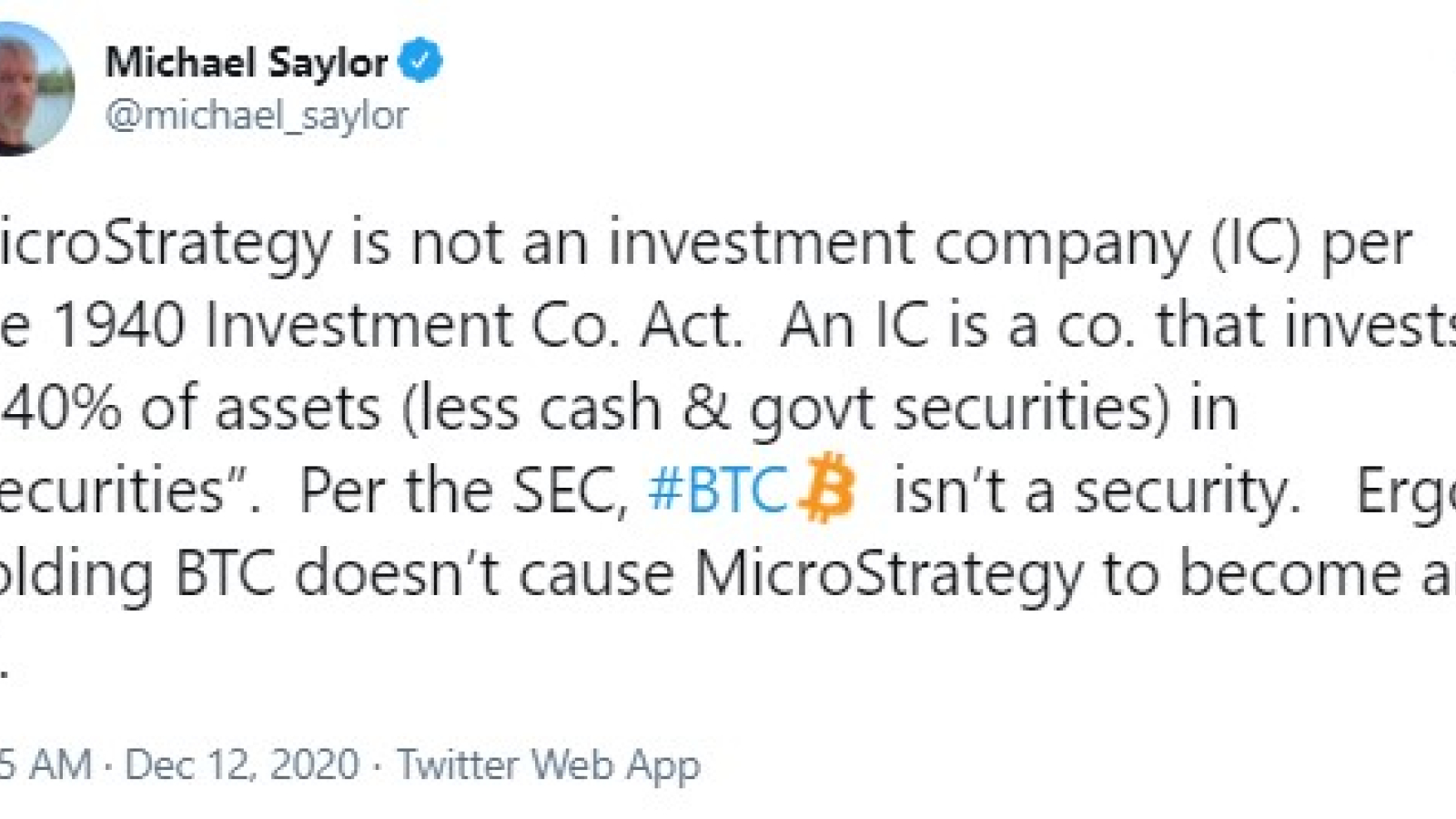Click the Michael Saylor display name
The height and width of the screenshot is (819, 1456).
(247, 63)
